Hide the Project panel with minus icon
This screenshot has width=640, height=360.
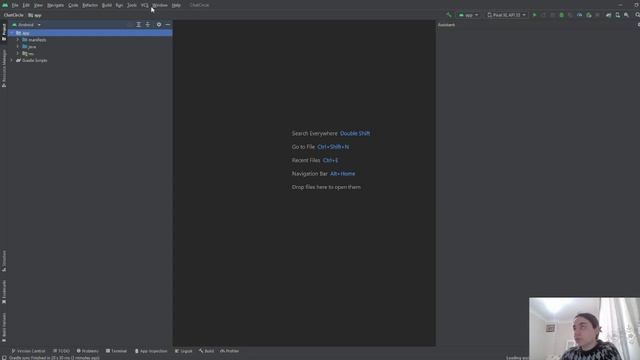tap(168, 24)
